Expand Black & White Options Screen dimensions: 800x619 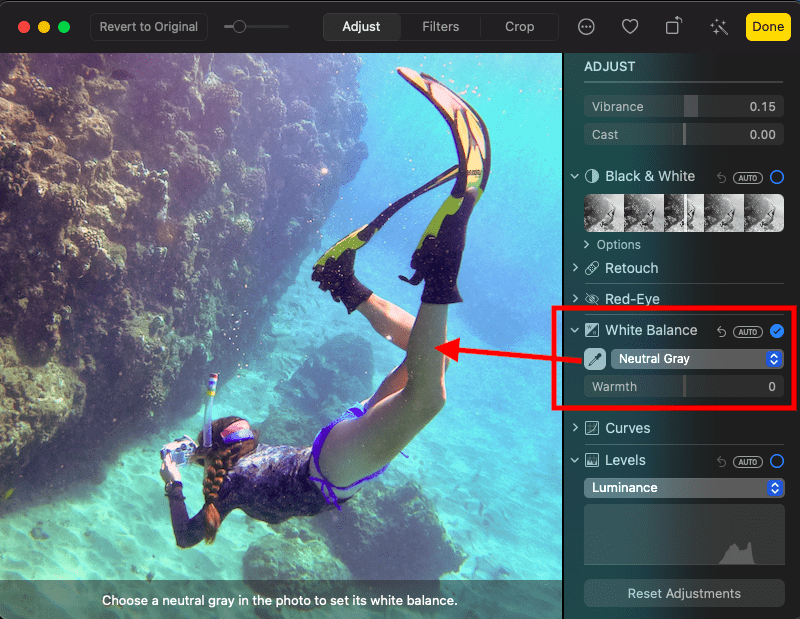586,244
